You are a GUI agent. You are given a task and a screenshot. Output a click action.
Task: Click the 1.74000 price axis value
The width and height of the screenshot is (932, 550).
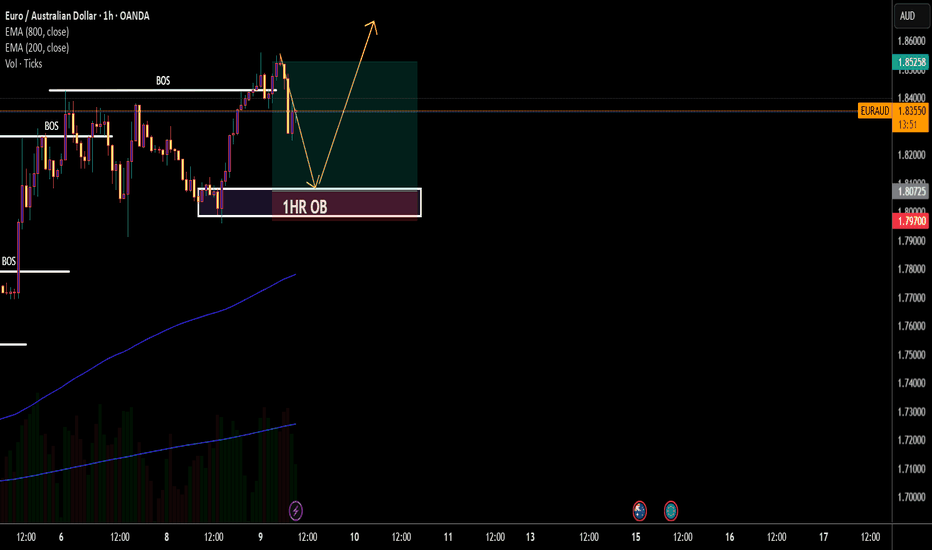(x=911, y=384)
